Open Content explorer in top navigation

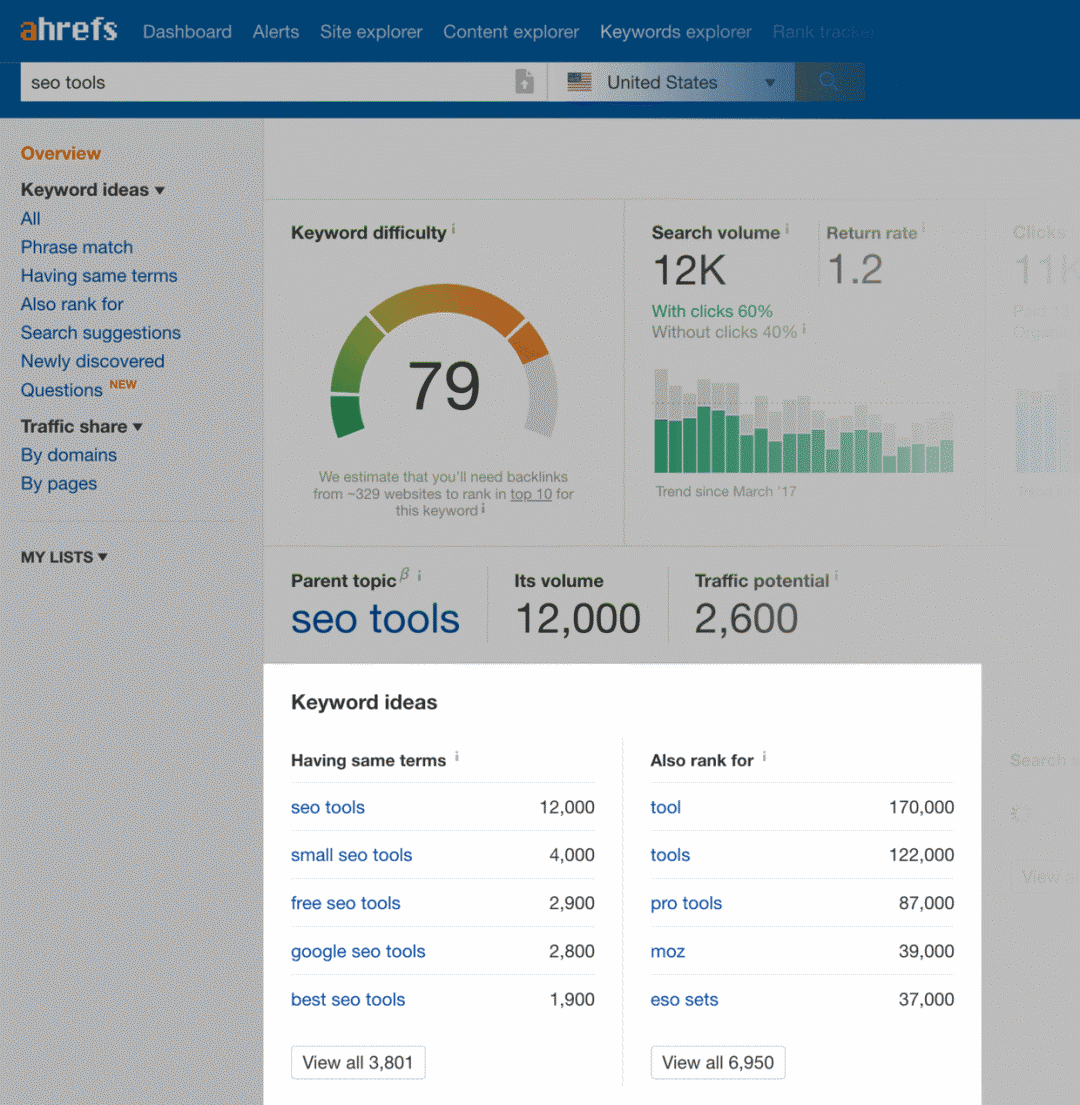pos(511,32)
